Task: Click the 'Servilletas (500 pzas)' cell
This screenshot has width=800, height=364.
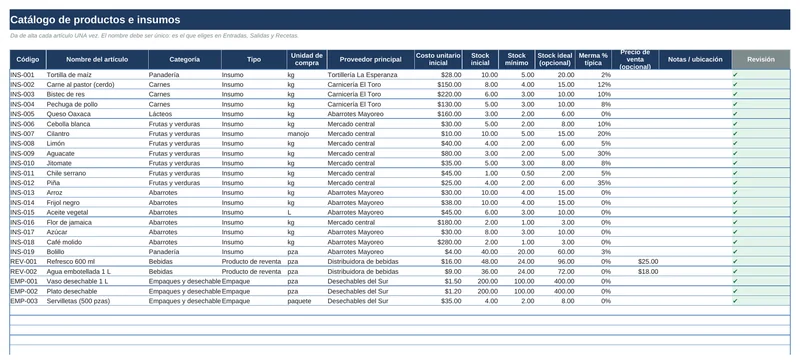Action: click(x=97, y=301)
